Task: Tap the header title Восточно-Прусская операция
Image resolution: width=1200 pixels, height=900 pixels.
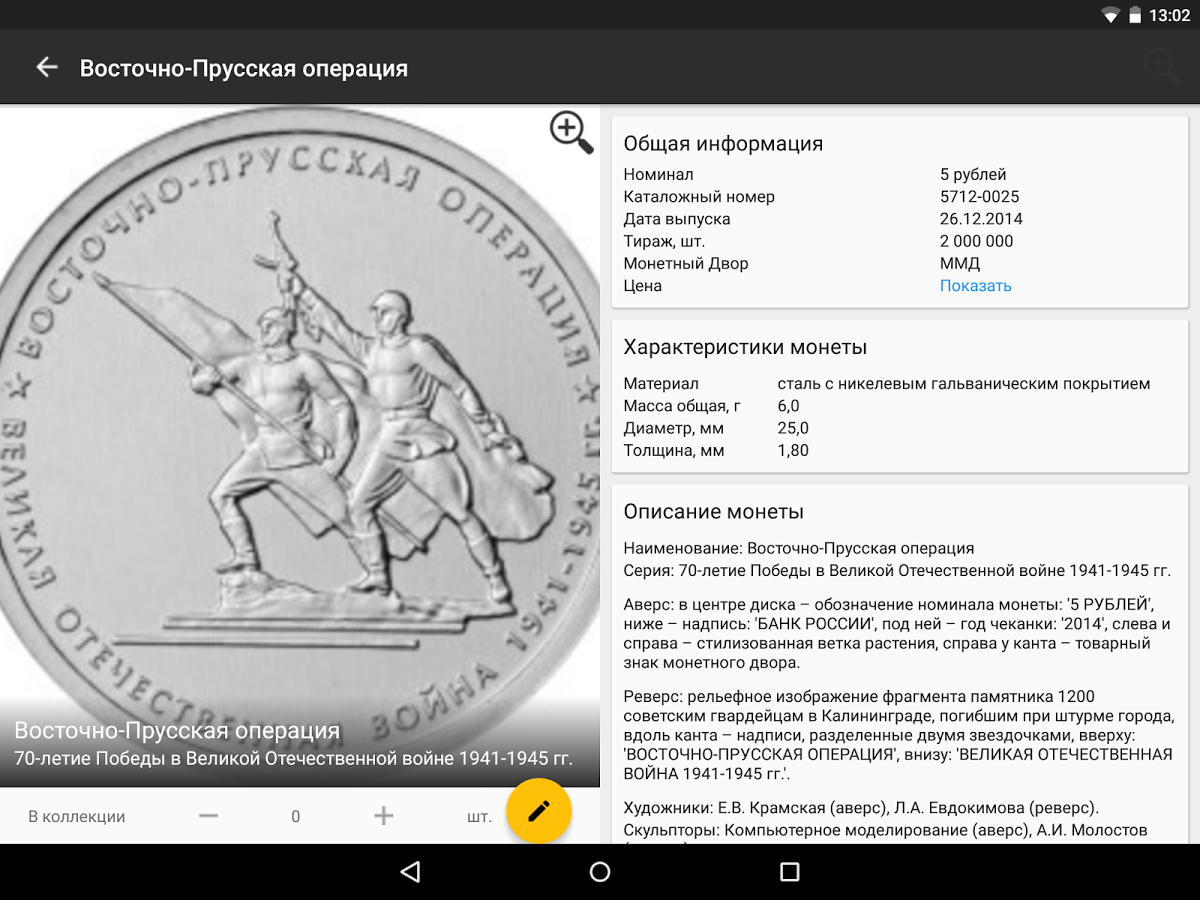Action: click(x=244, y=68)
